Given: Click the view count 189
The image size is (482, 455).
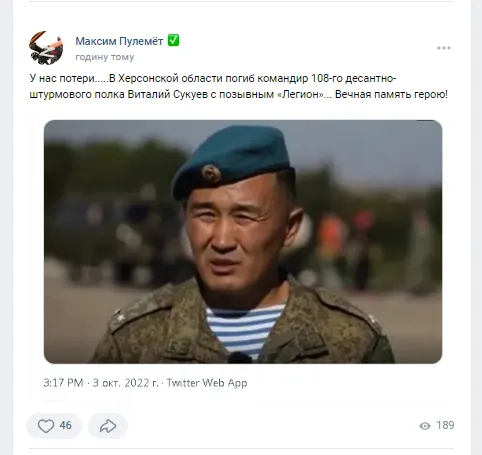Looking at the screenshot, I should click(x=445, y=425).
